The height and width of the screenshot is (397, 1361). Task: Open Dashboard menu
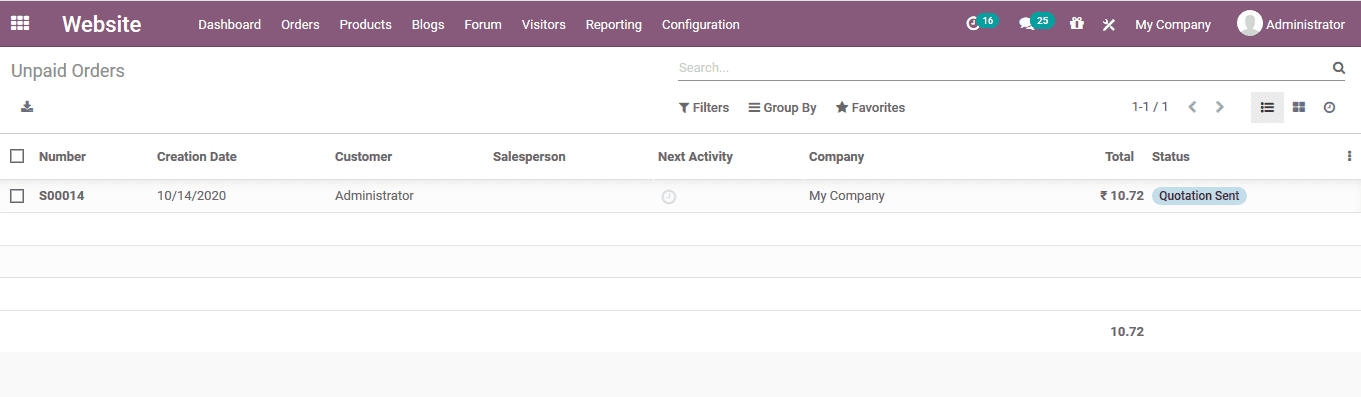click(x=229, y=24)
